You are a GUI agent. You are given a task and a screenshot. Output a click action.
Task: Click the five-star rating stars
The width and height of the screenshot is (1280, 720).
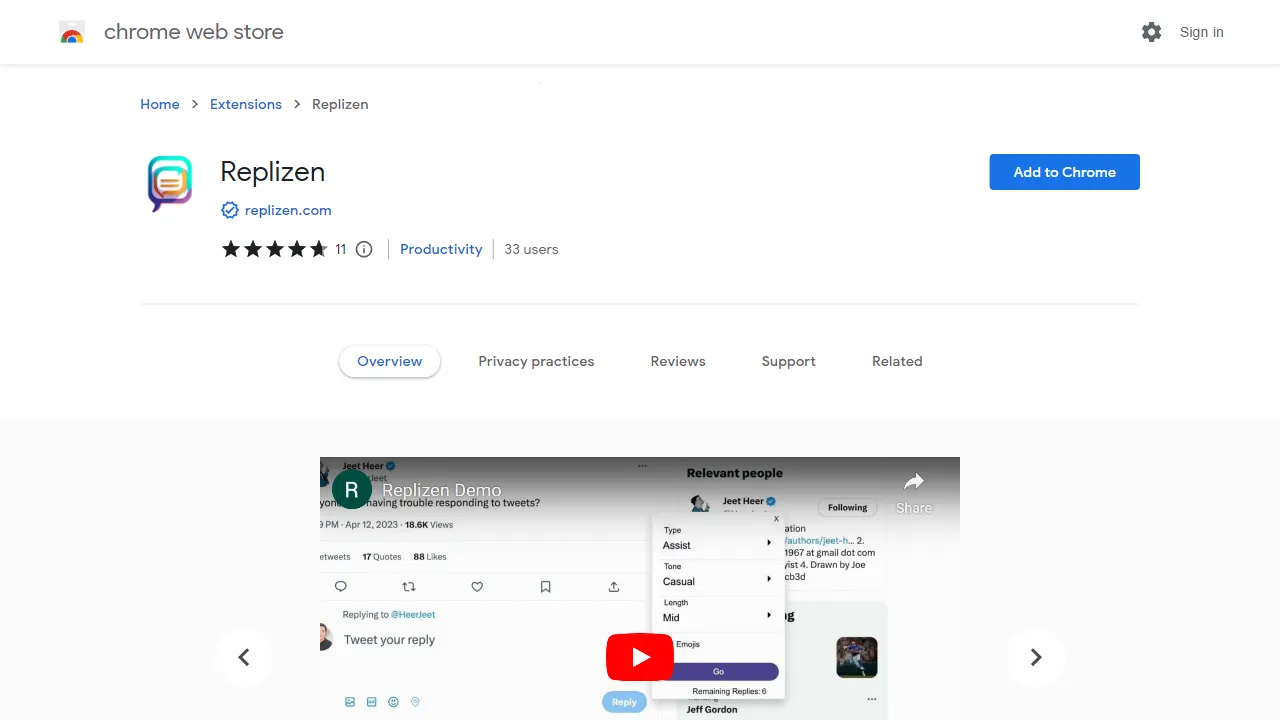274,249
